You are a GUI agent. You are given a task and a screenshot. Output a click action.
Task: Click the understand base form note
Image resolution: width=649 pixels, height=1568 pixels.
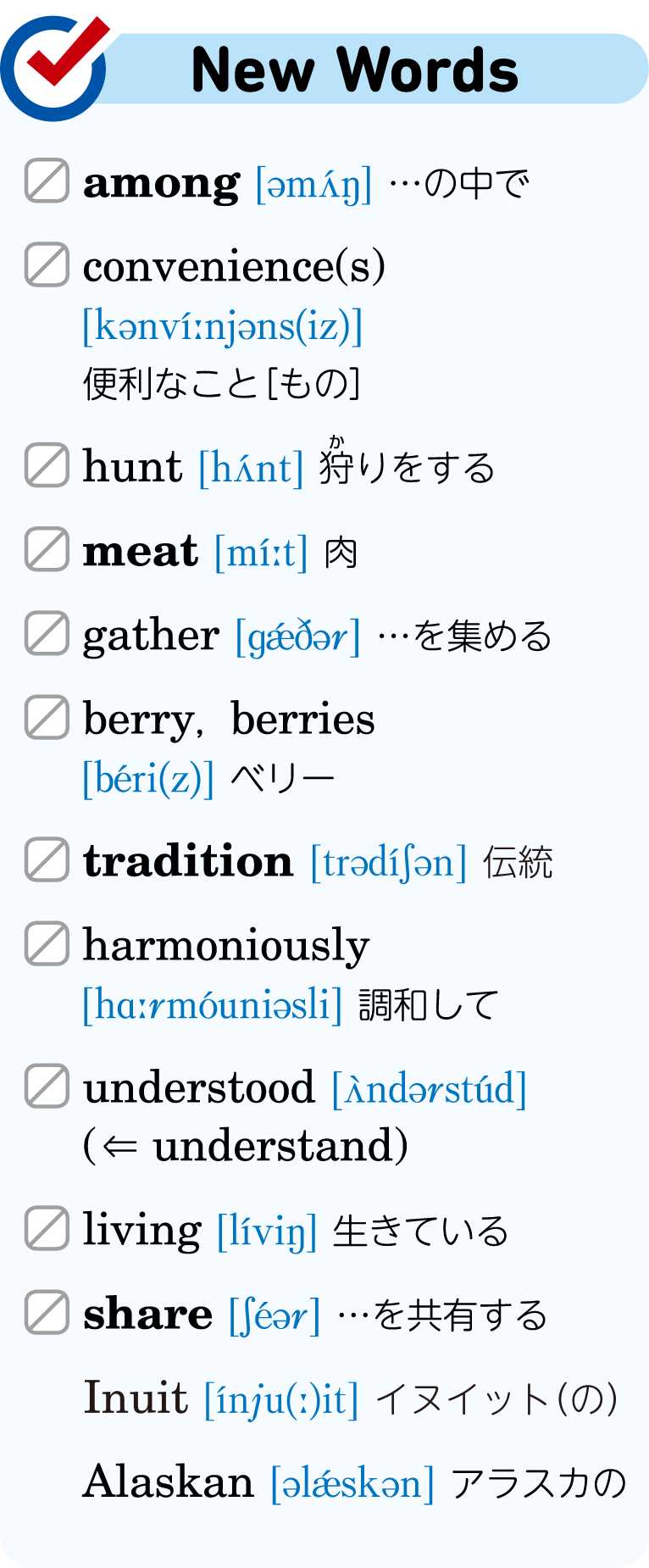[x=246, y=1146]
